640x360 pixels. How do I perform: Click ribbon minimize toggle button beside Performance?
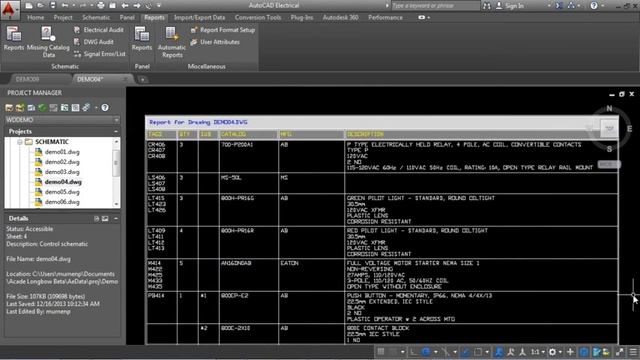[424, 18]
